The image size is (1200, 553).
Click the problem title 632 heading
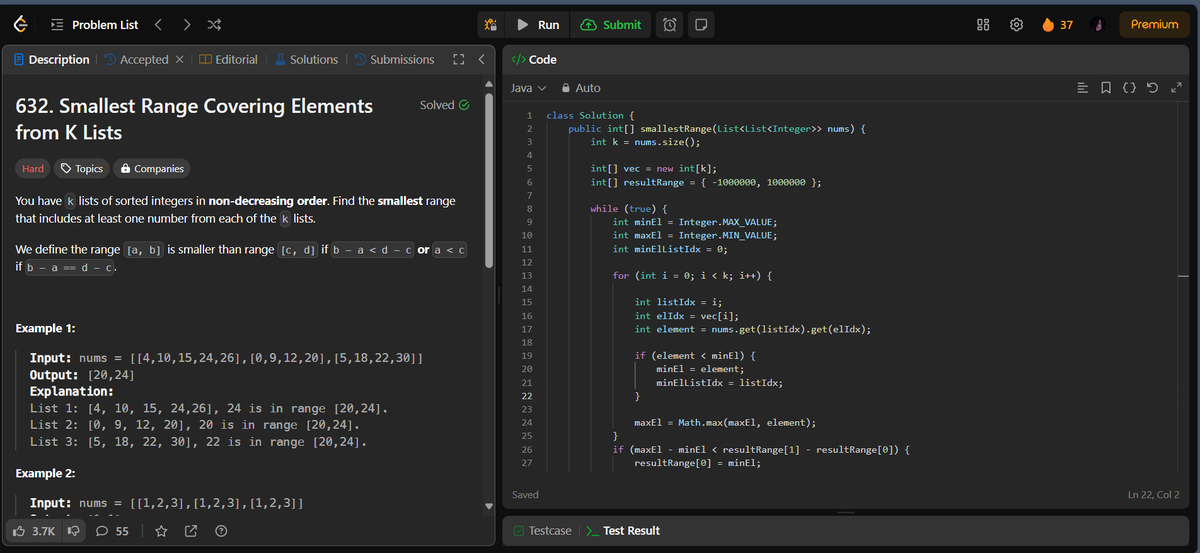click(195, 119)
